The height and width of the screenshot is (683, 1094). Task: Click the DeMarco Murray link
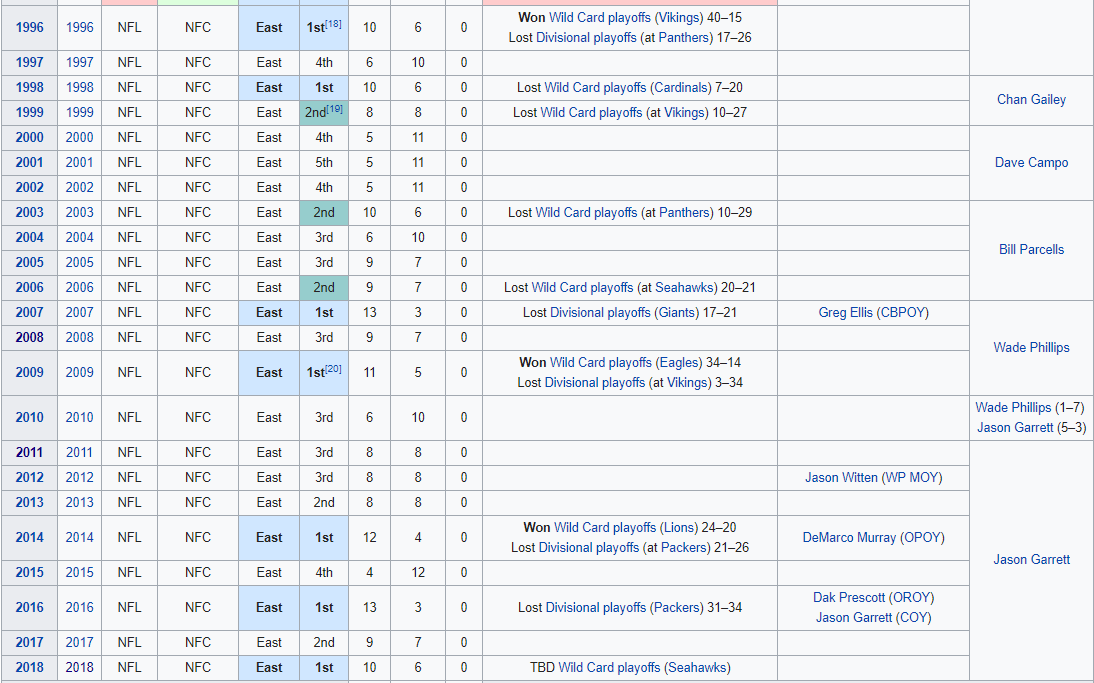[849, 538]
